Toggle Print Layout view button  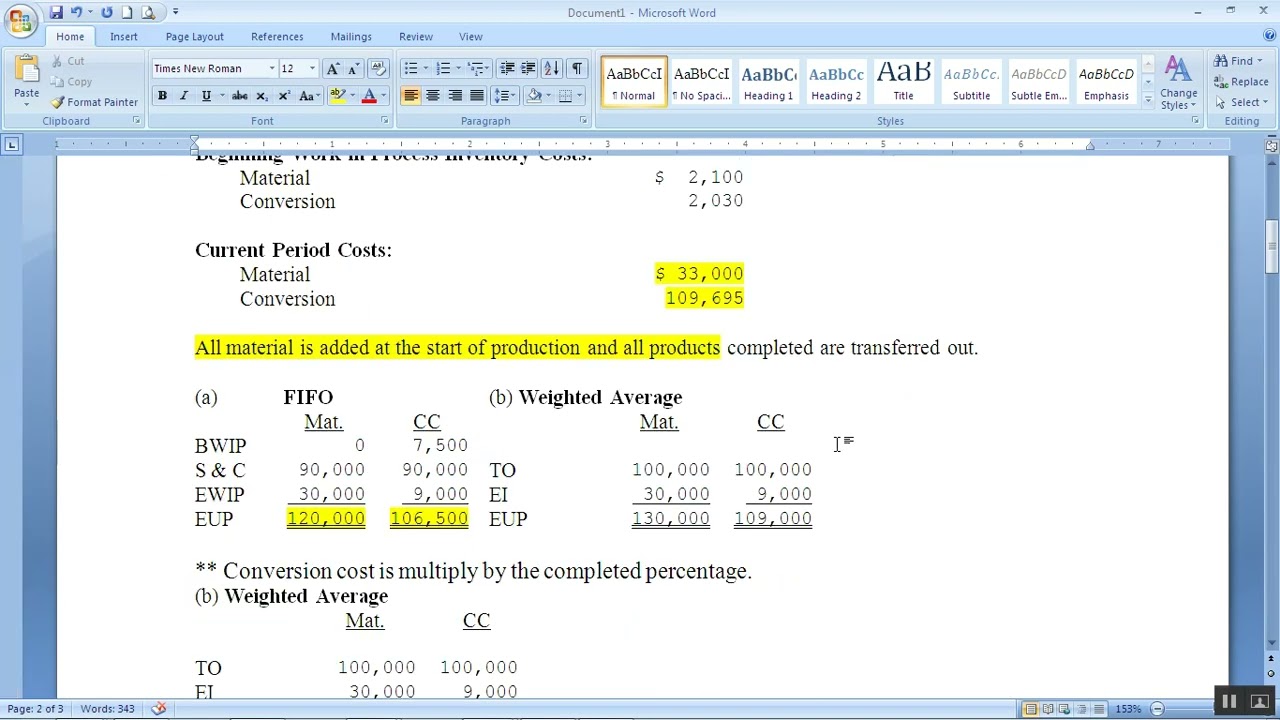[1031, 709]
